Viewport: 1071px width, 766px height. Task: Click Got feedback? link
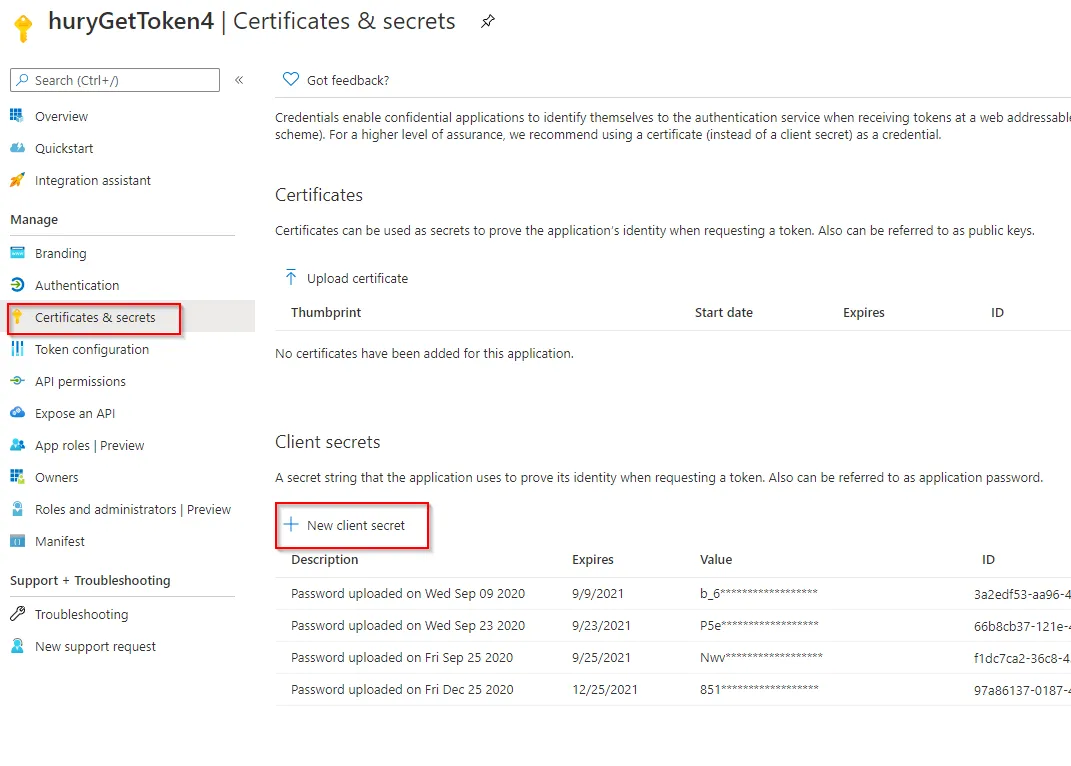348,81
